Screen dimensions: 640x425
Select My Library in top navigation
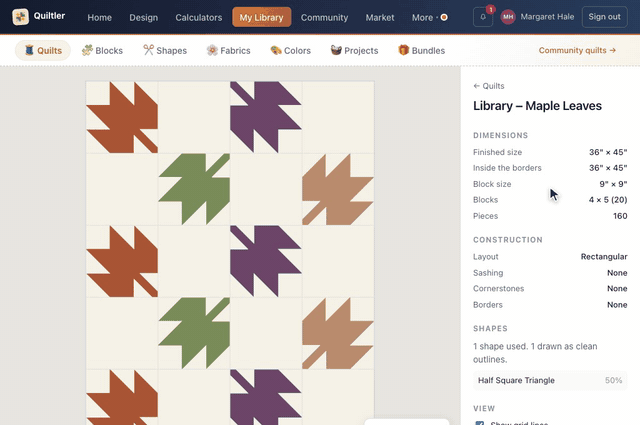pyautogui.click(x=262, y=17)
